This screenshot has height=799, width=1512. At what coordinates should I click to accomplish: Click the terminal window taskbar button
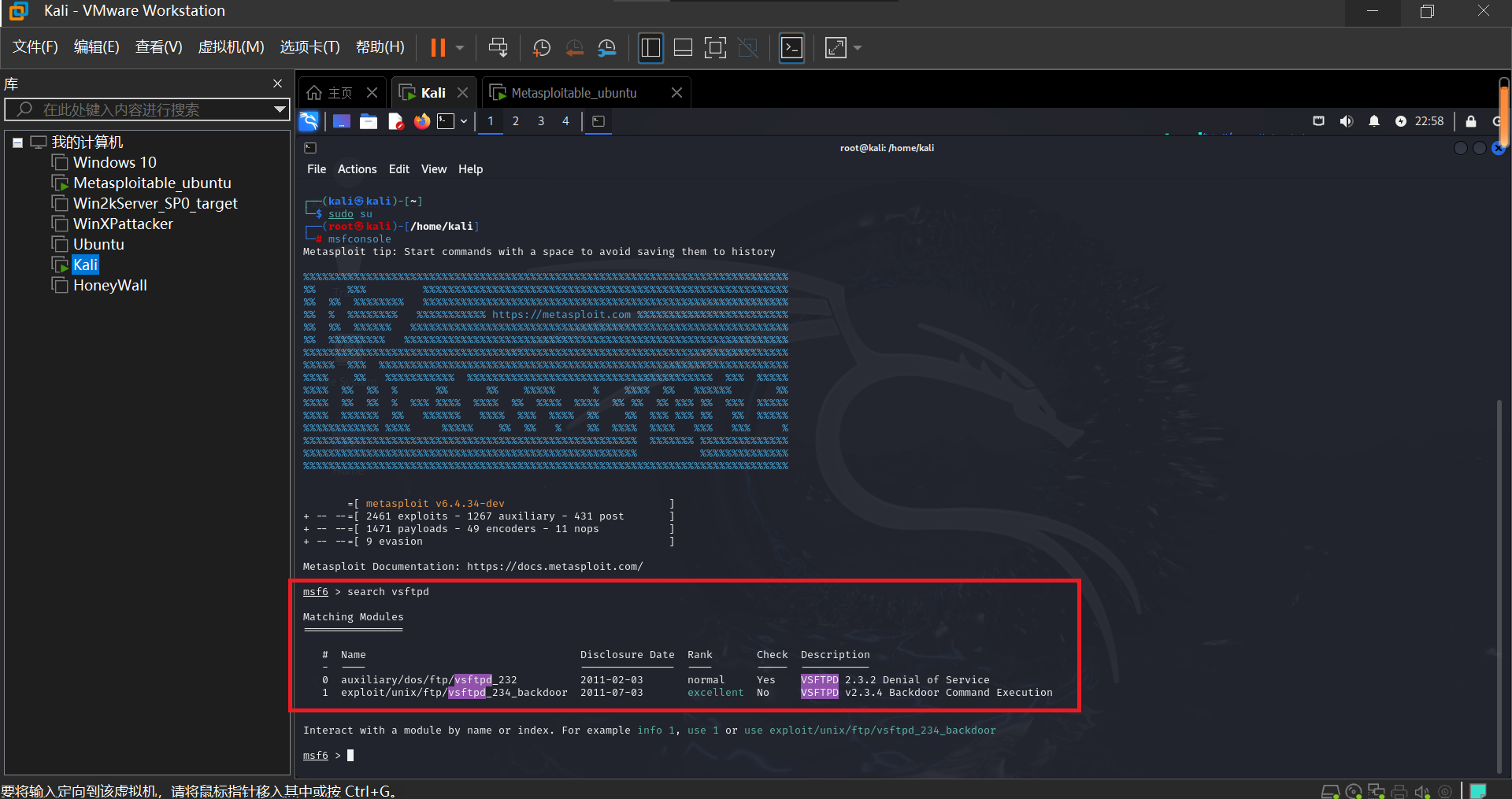pyautogui.click(x=598, y=121)
